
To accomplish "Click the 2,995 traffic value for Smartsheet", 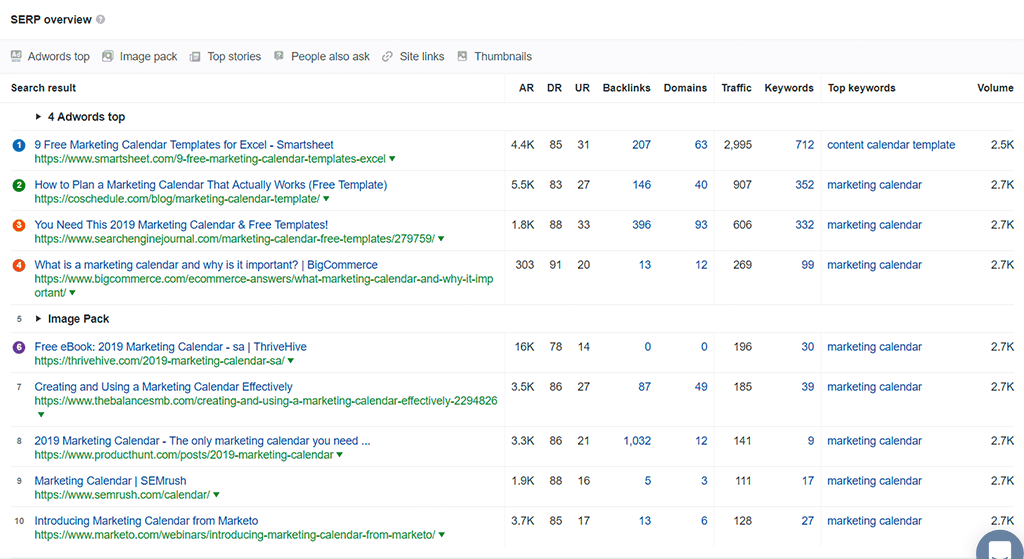I will (737, 145).
